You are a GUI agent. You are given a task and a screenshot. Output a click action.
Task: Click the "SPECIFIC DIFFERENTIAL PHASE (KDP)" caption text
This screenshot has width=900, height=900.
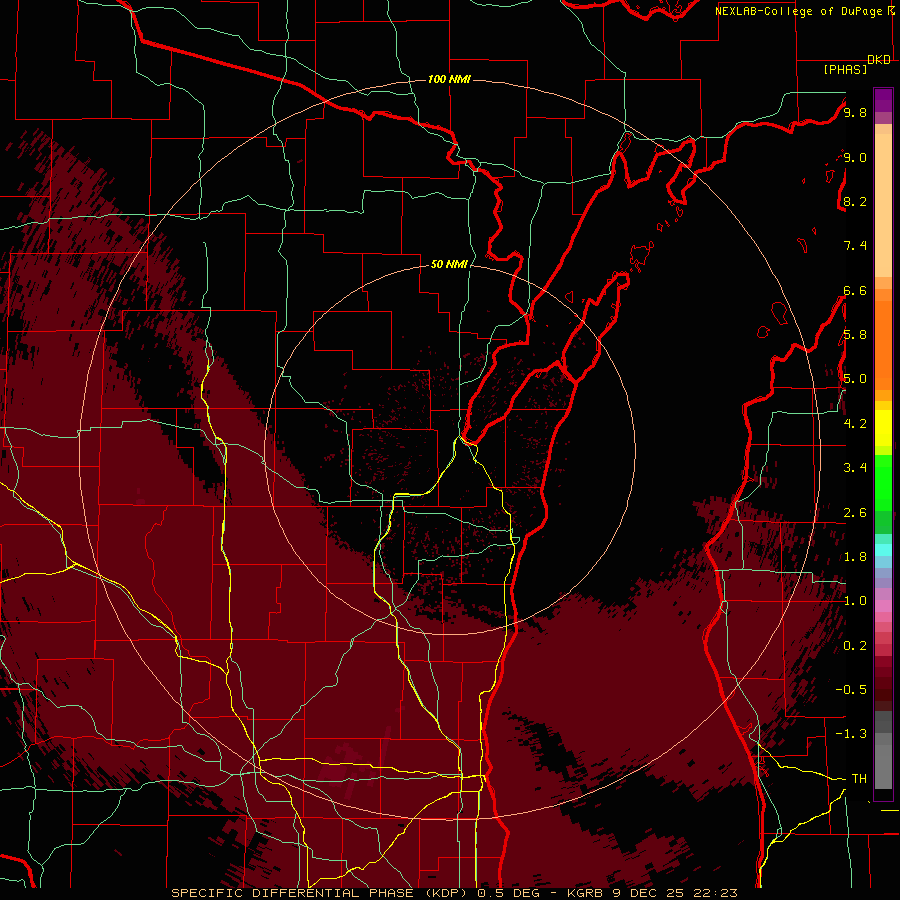tap(320, 893)
